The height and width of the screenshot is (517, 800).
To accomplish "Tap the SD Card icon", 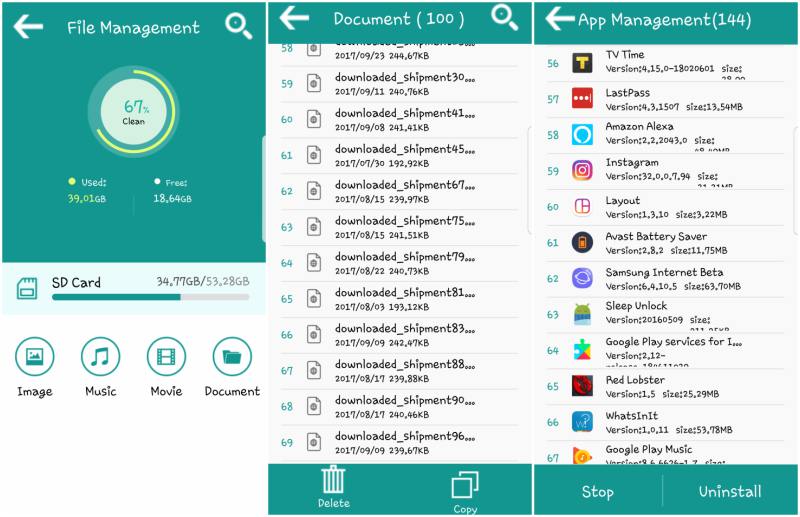I will coord(27,288).
